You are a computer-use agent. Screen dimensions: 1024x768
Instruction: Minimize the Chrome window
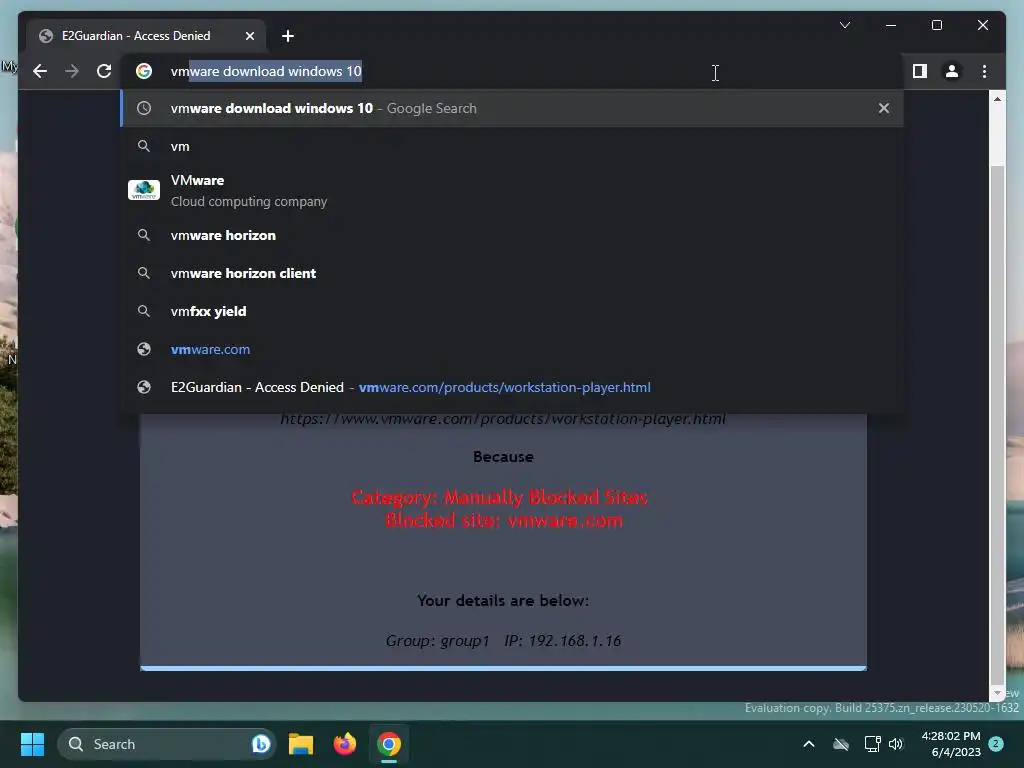click(891, 25)
